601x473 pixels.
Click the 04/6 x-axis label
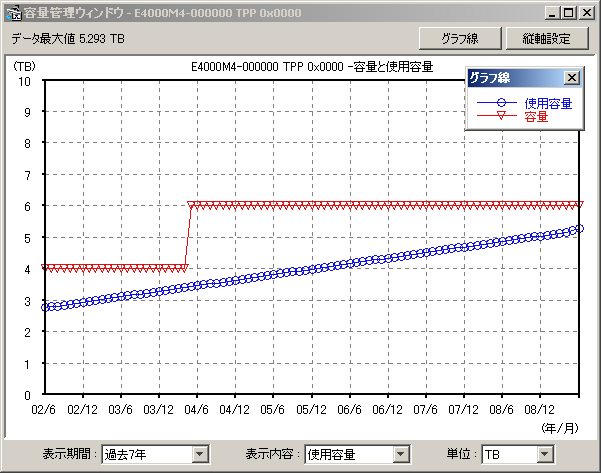(x=197, y=409)
